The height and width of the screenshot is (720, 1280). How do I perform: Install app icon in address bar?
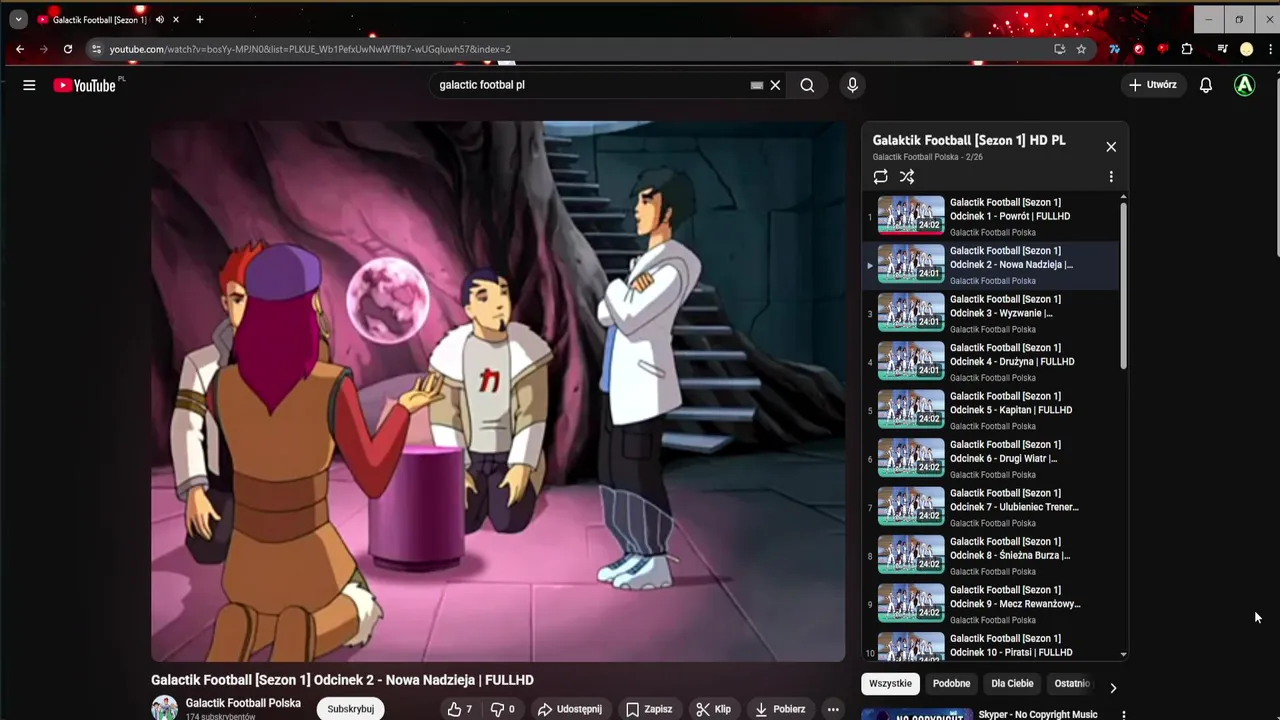tap(1060, 49)
